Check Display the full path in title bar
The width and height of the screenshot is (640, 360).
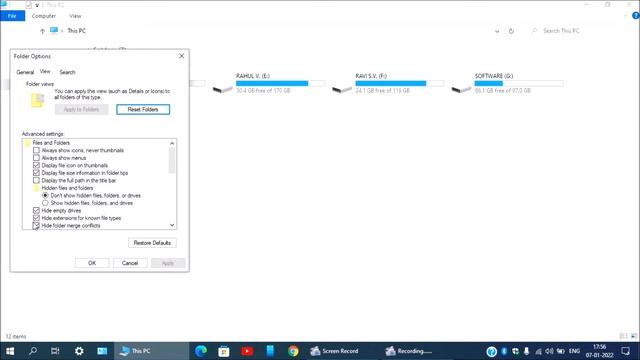tap(36, 180)
